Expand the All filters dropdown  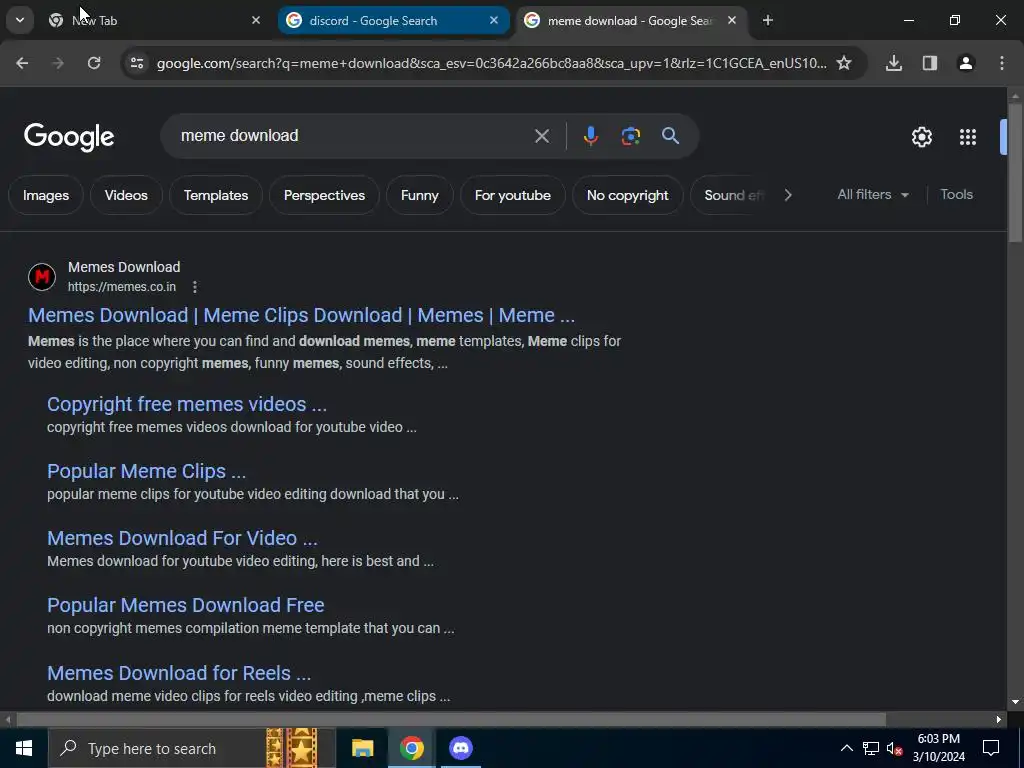(x=872, y=195)
